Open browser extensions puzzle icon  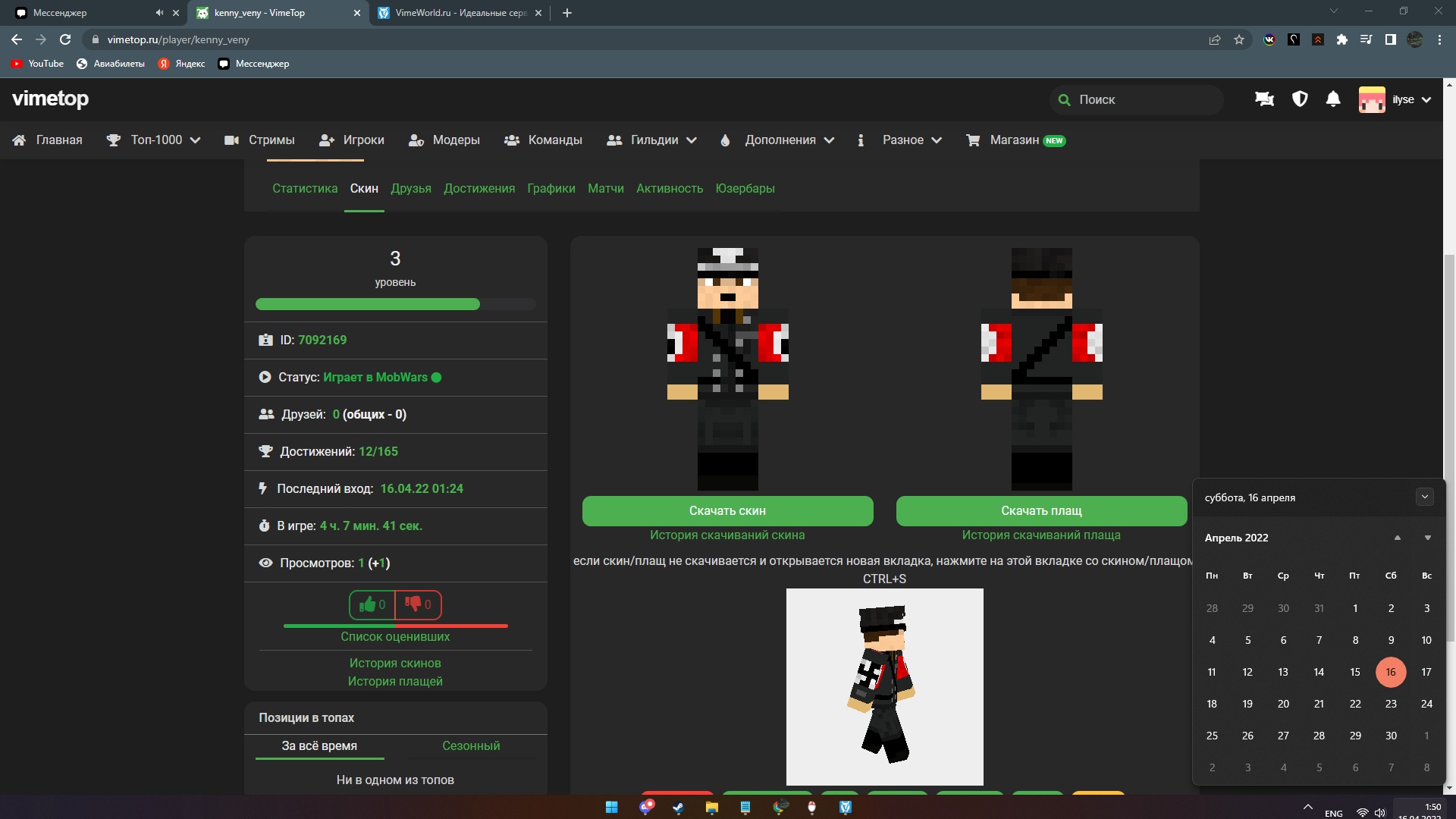[1342, 39]
